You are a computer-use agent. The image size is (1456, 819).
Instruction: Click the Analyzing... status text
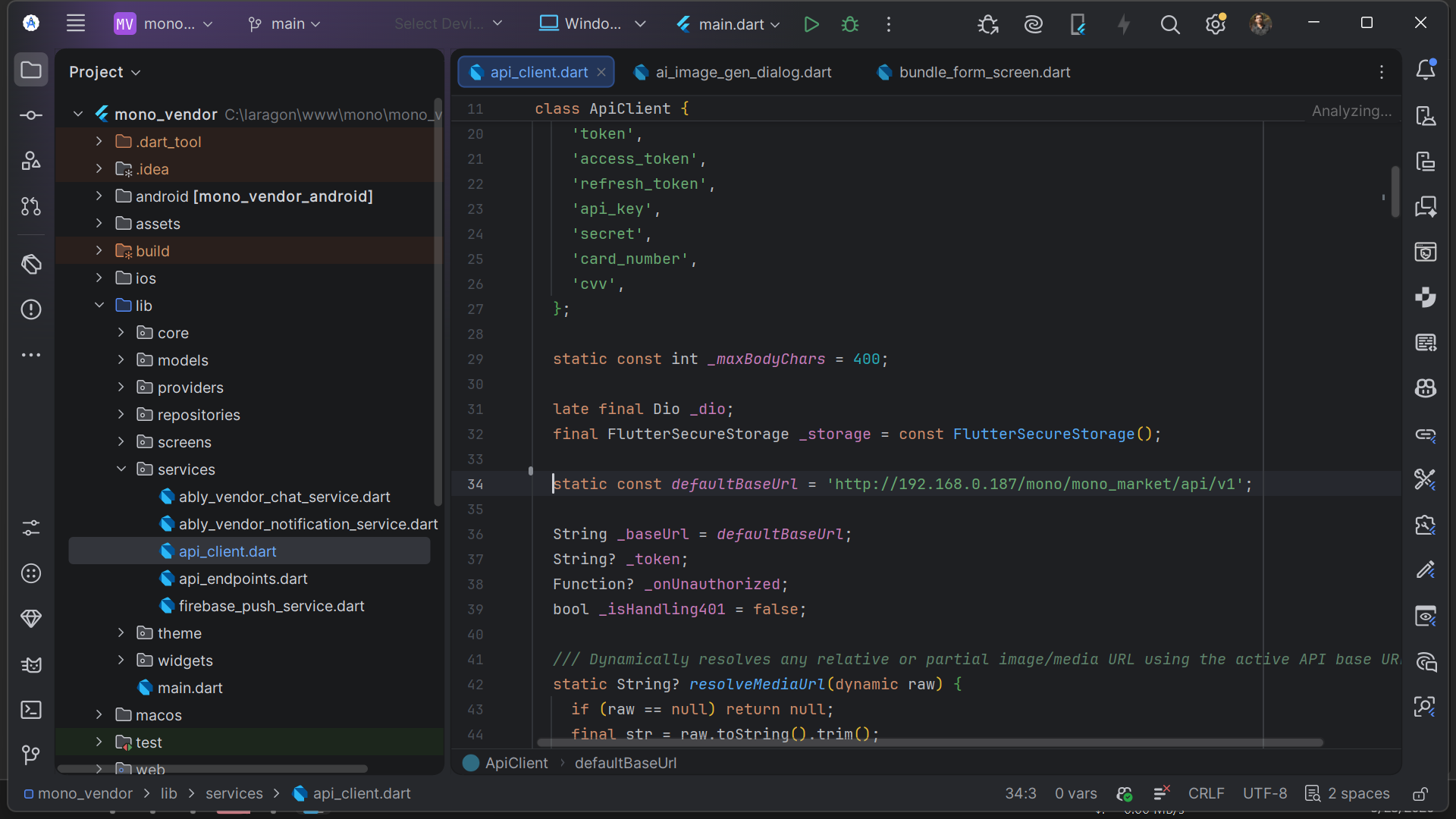point(1352,111)
